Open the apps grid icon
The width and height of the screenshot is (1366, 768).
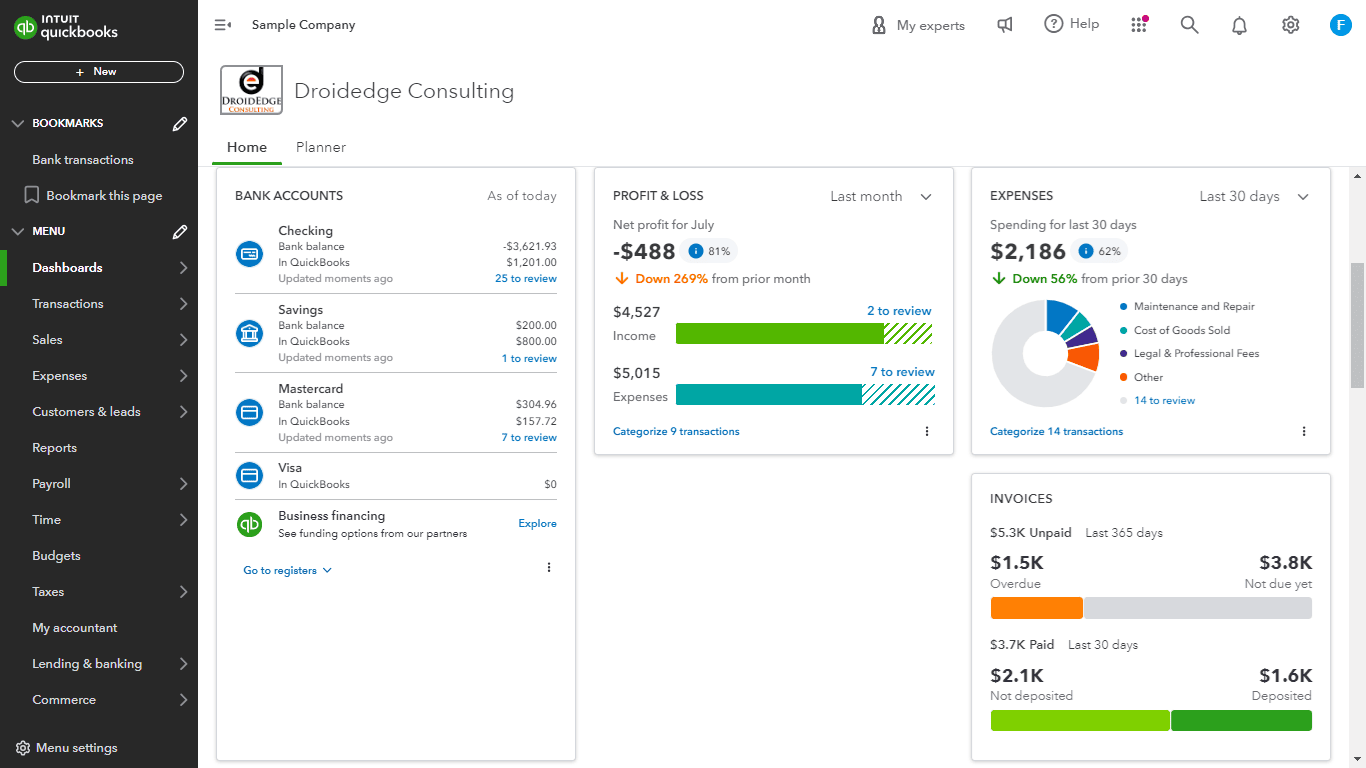coord(1139,25)
